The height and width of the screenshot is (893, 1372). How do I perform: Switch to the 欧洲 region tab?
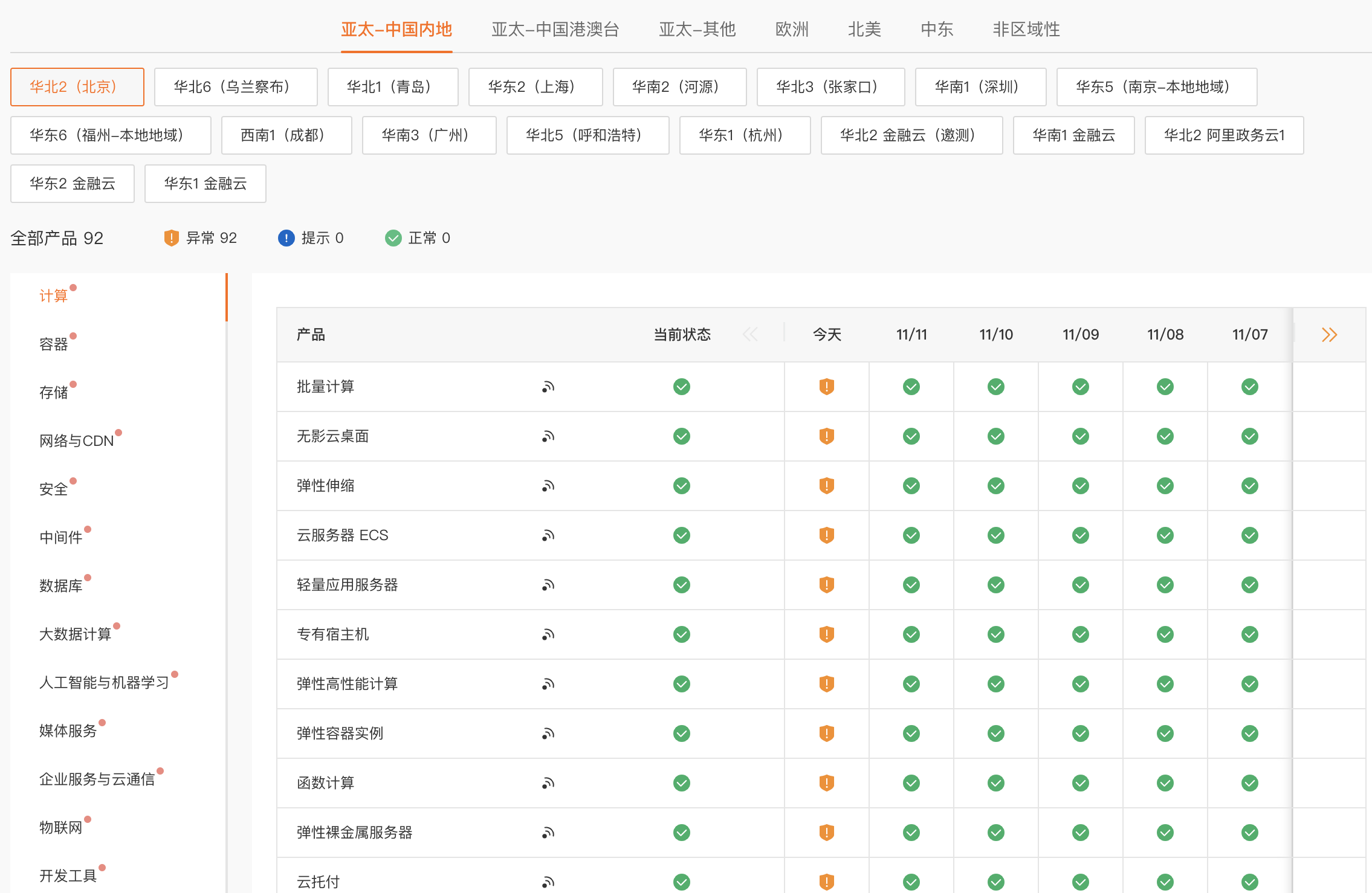792,29
